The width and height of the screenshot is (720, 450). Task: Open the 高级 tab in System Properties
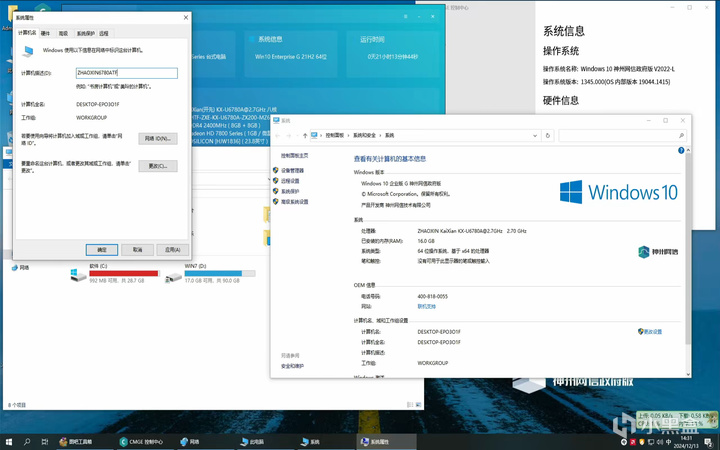coord(63,33)
